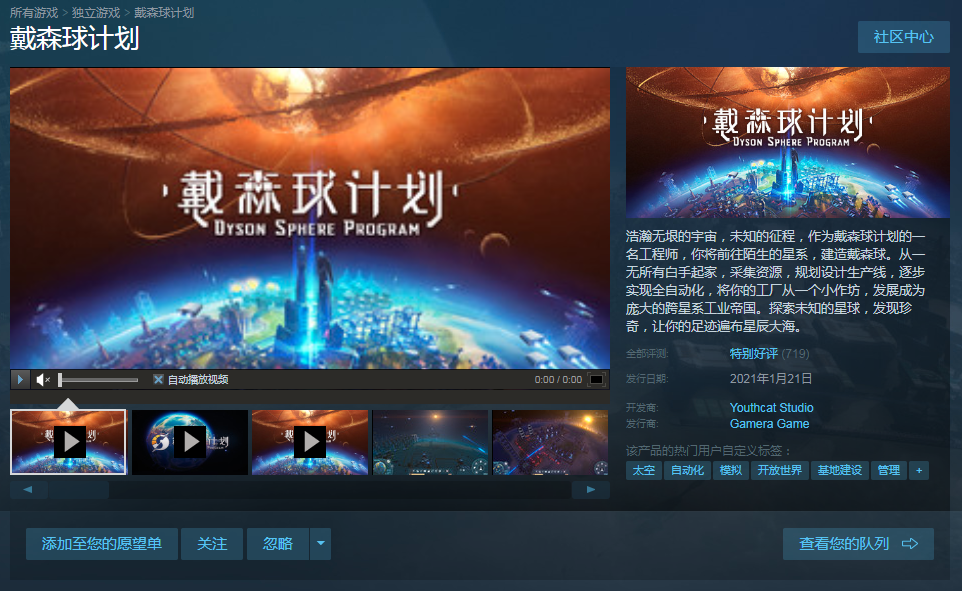Image resolution: width=962 pixels, height=591 pixels.
Task: Unmute the video speaker icon
Action: click(43, 380)
